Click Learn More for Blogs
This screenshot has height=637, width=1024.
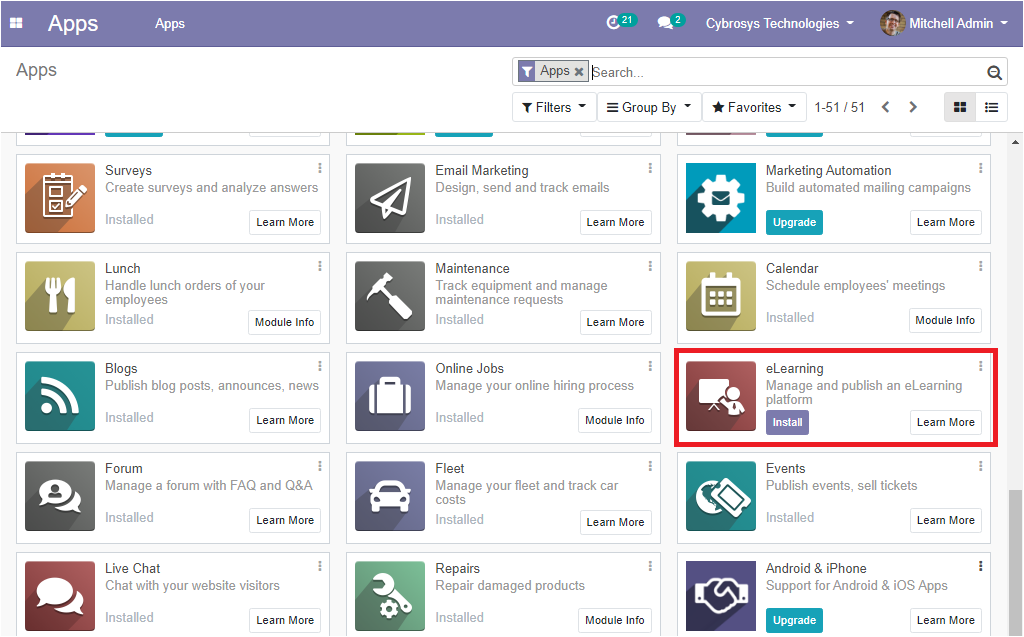coord(285,420)
